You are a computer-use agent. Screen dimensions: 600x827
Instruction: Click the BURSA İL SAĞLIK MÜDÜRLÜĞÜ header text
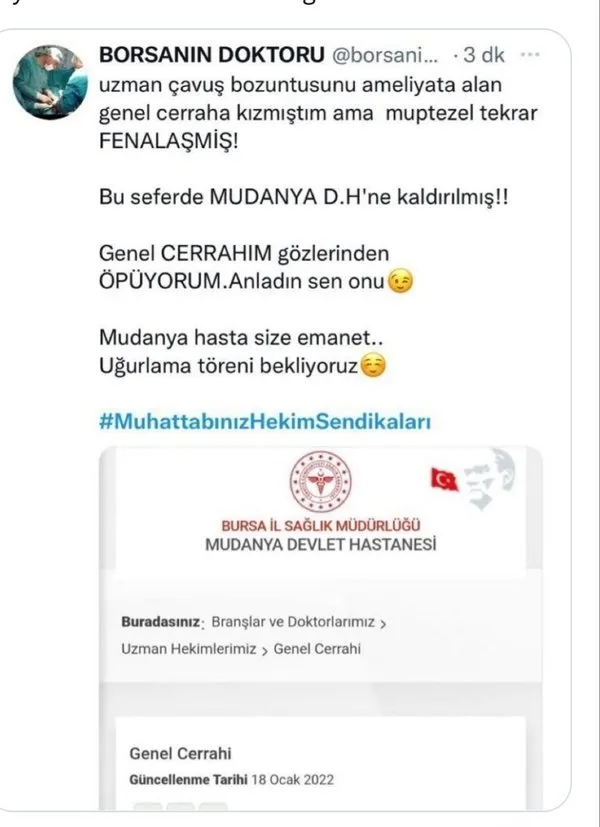click(321, 525)
